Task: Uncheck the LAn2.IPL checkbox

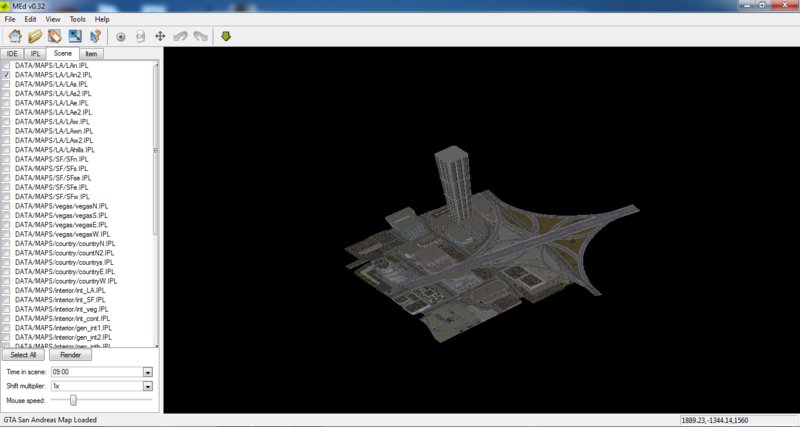Action: [x=6, y=74]
